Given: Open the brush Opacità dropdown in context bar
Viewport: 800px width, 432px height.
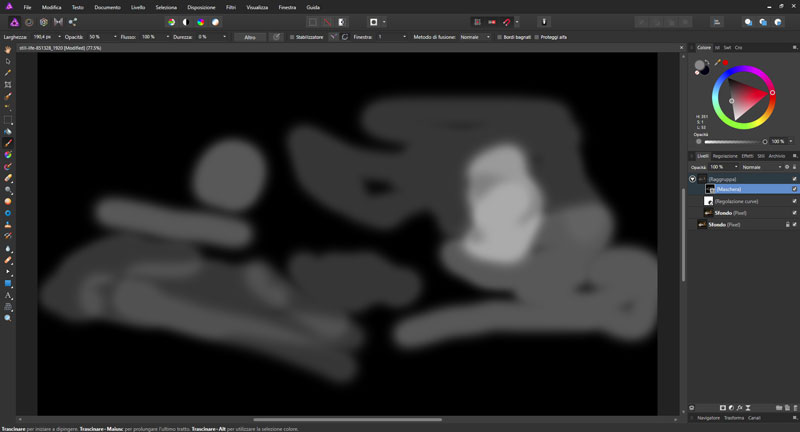Looking at the screenshot, I should 115,37.
